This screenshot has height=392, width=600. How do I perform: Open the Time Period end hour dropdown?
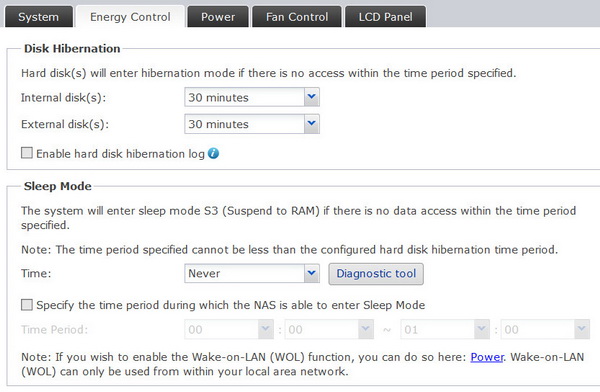tap(445, 329)
